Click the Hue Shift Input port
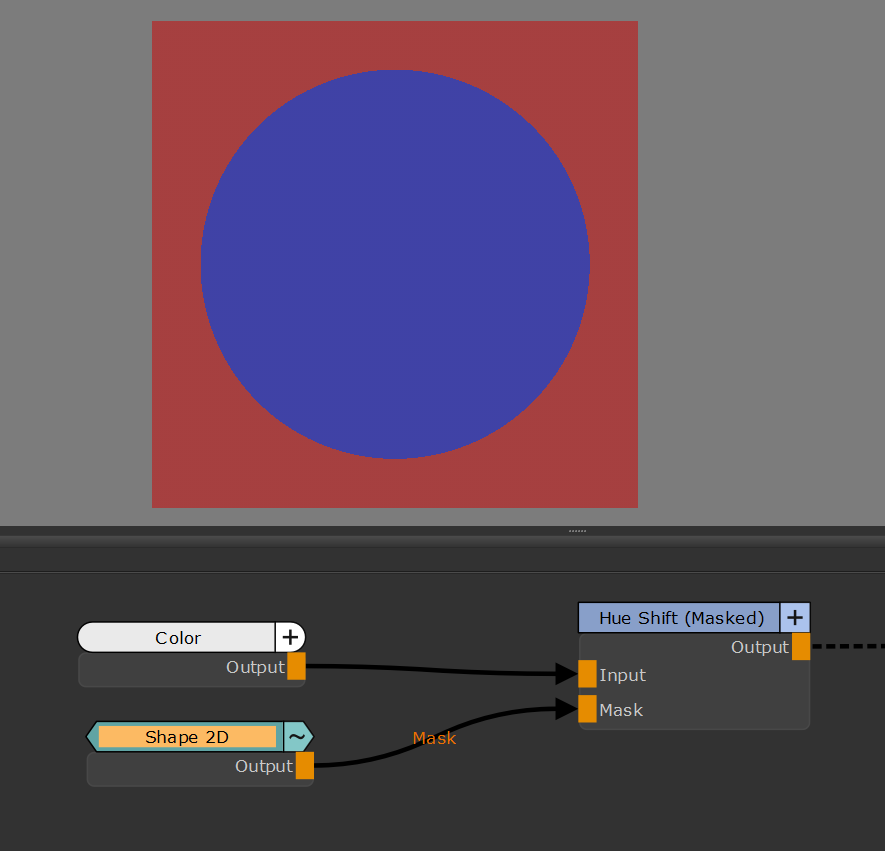885x851 pixels. click(587, 674)
